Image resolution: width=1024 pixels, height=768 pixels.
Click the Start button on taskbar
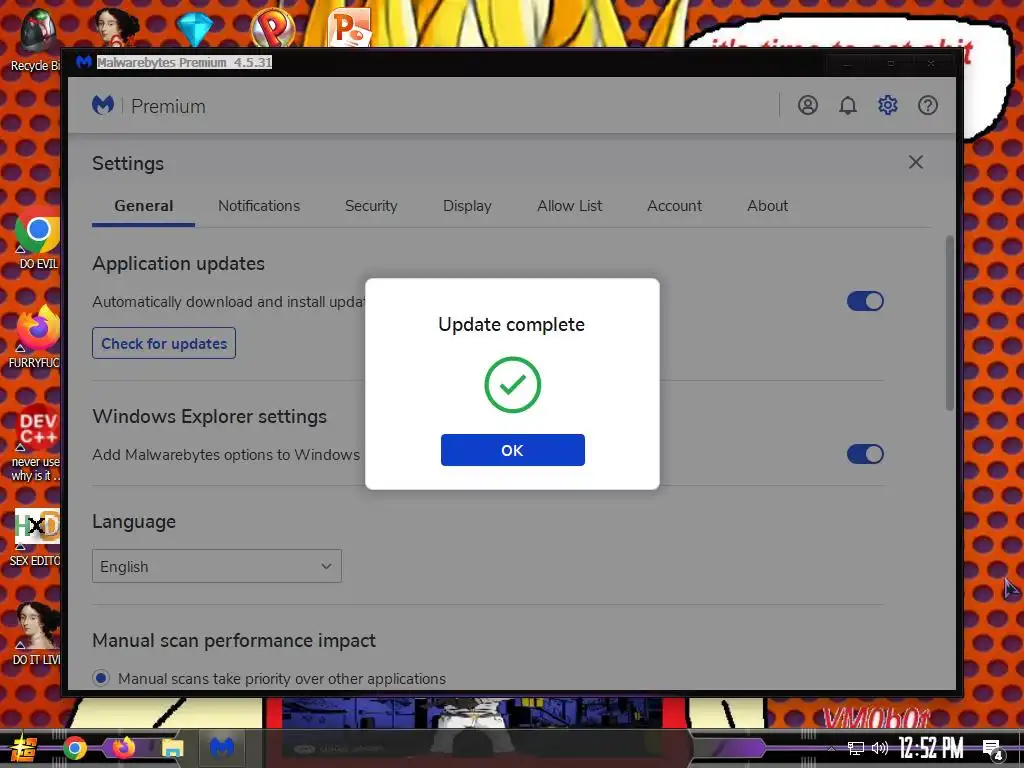pyautogui.click(x=24, y=748)
